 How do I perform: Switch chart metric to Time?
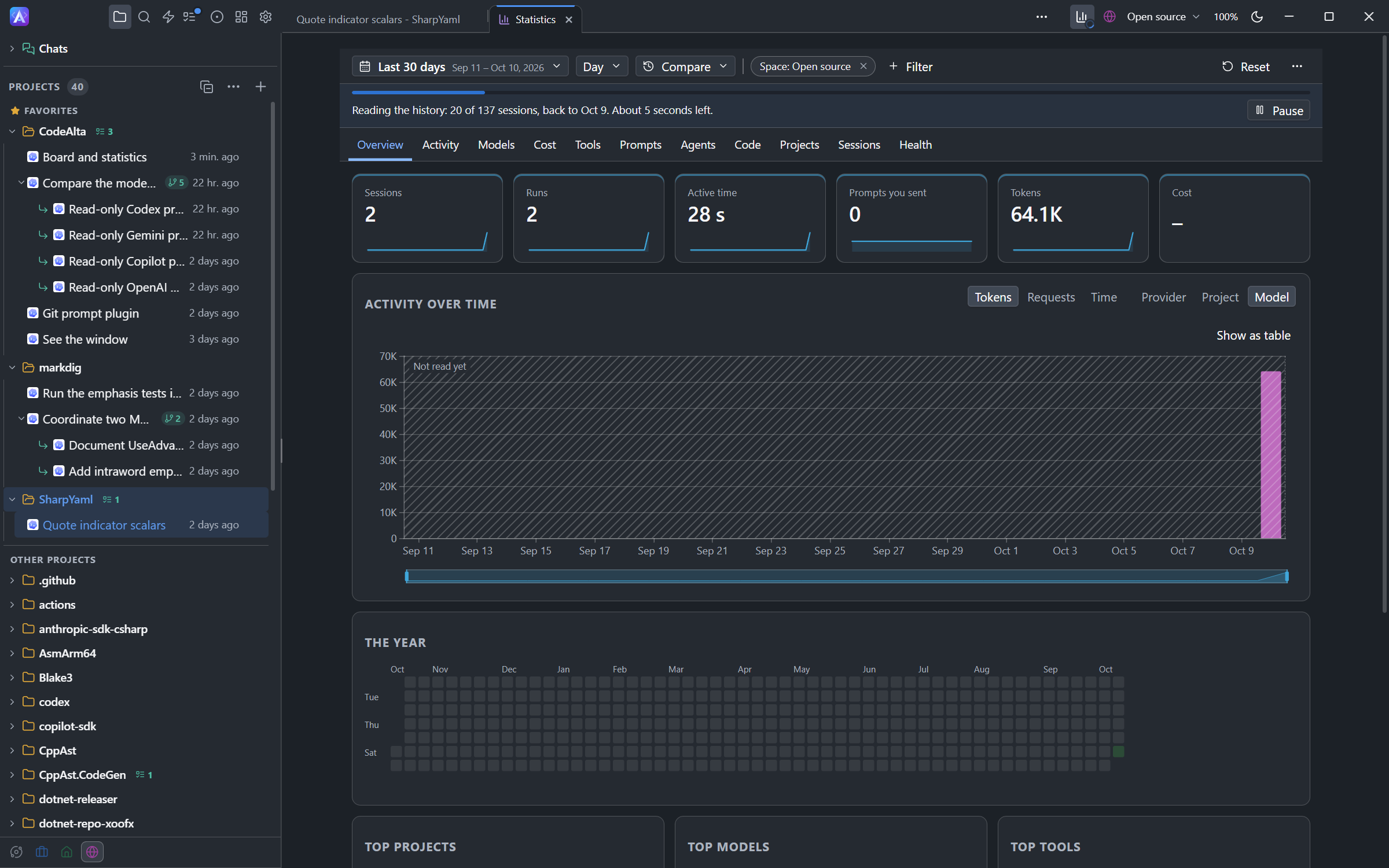click(x=1104, y=297)
